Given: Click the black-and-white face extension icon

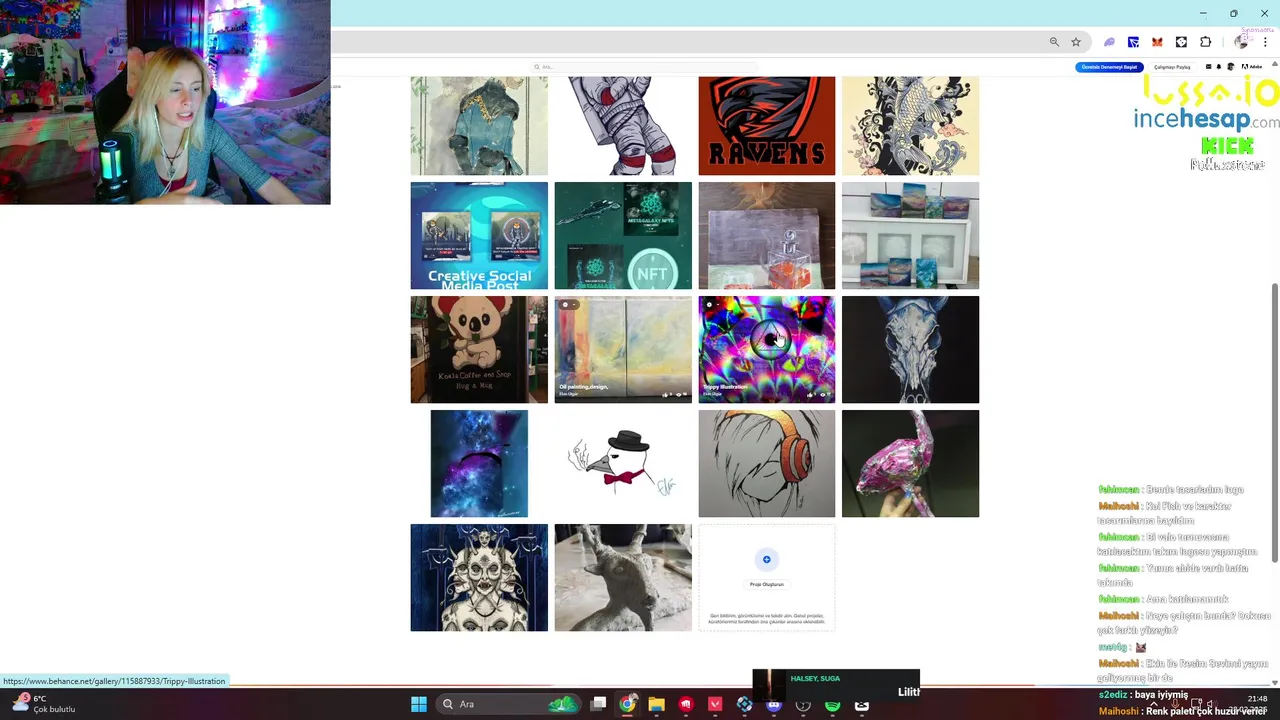Looking at the screenshot, I should pyautogui.click(x=1181, y=42).
